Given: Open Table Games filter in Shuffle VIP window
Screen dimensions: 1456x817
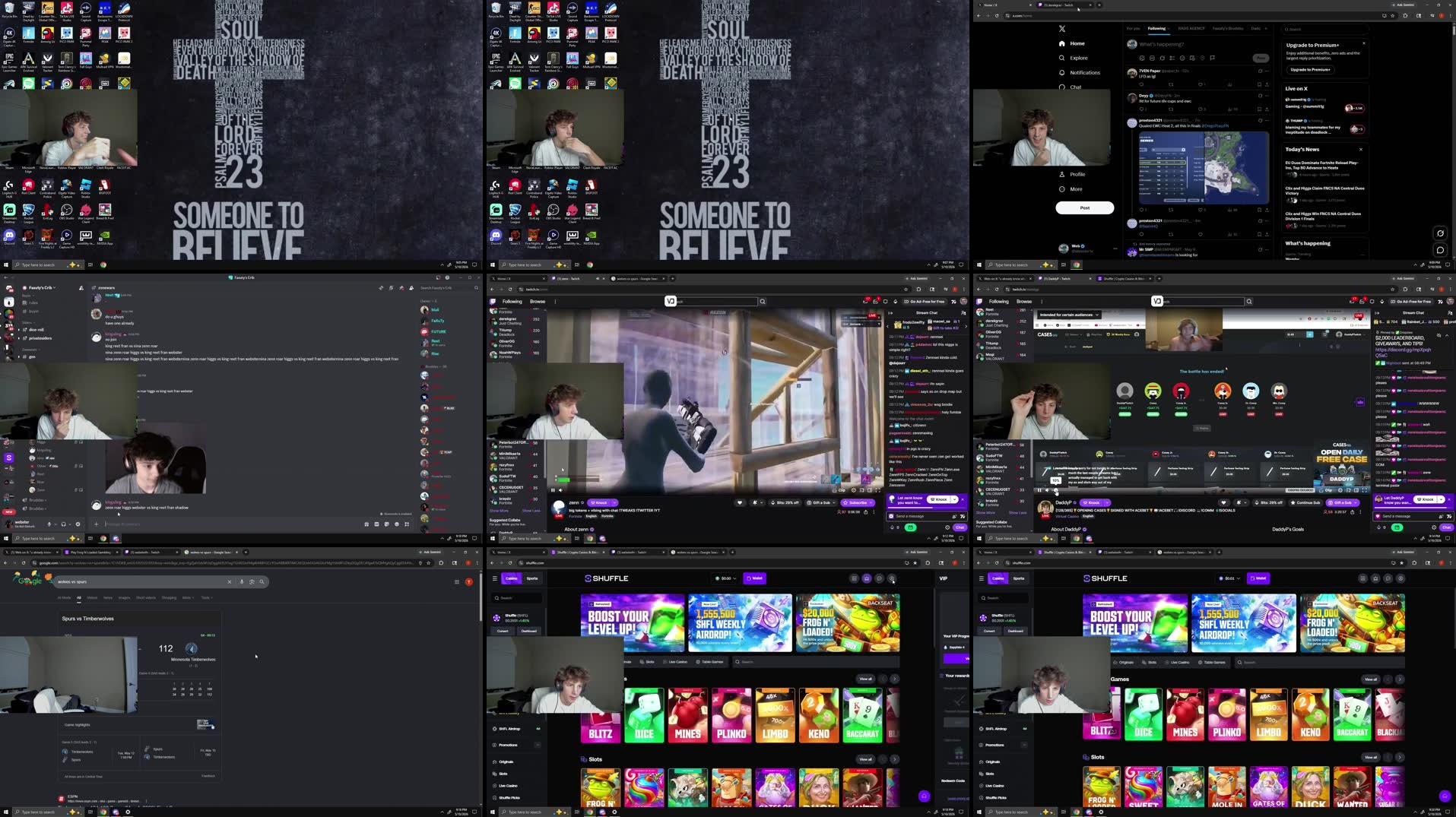Looking at the screenshot, I should click(x=709, y=662).
